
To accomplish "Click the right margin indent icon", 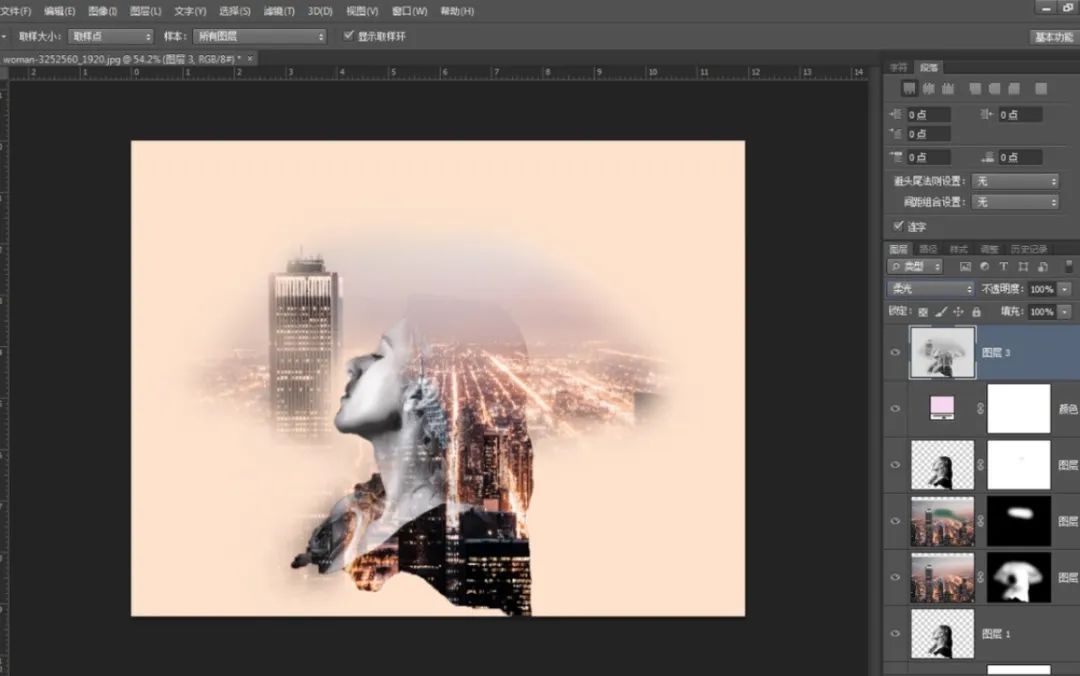I will 986,114.
